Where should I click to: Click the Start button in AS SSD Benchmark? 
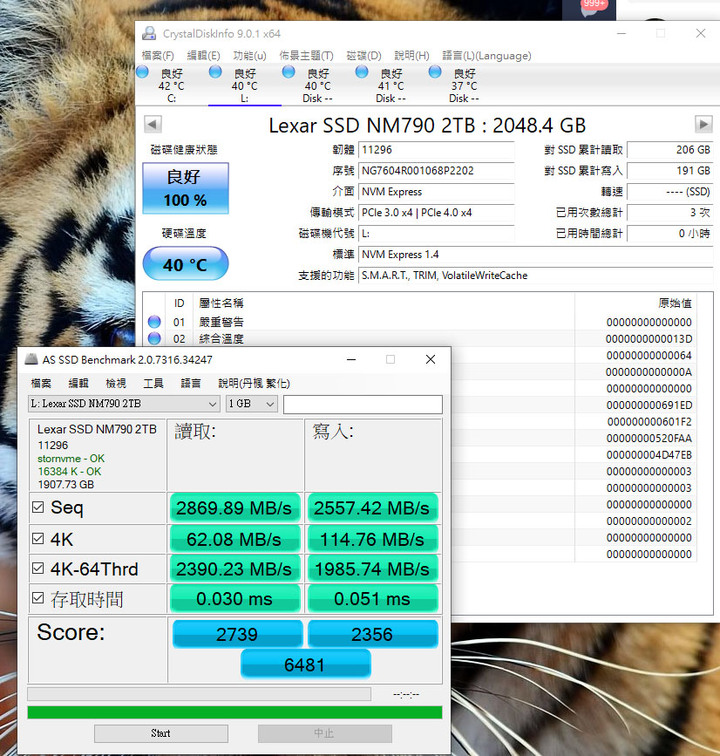coord(161,733)
